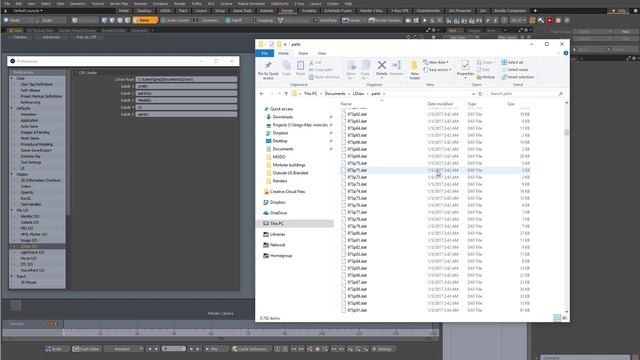
Task: Open Properties via the checkmark icon
Action: coord(465,65)
